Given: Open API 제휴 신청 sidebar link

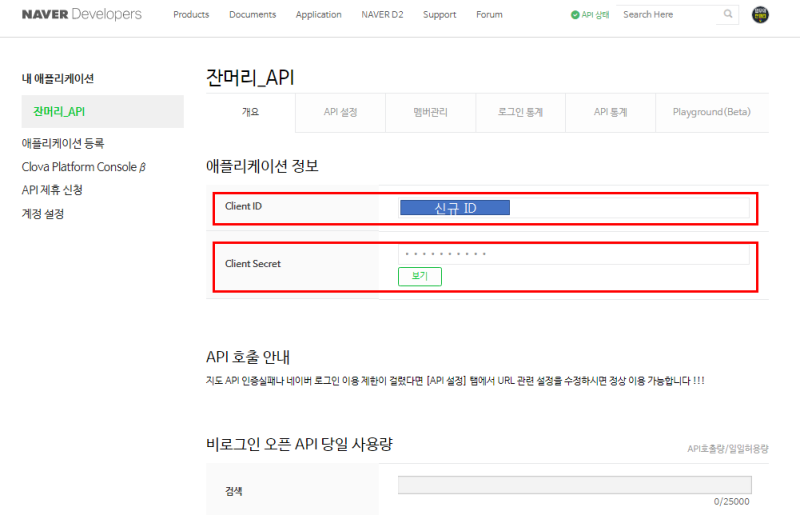Looking at the screenshot, I should click(52, 190).
